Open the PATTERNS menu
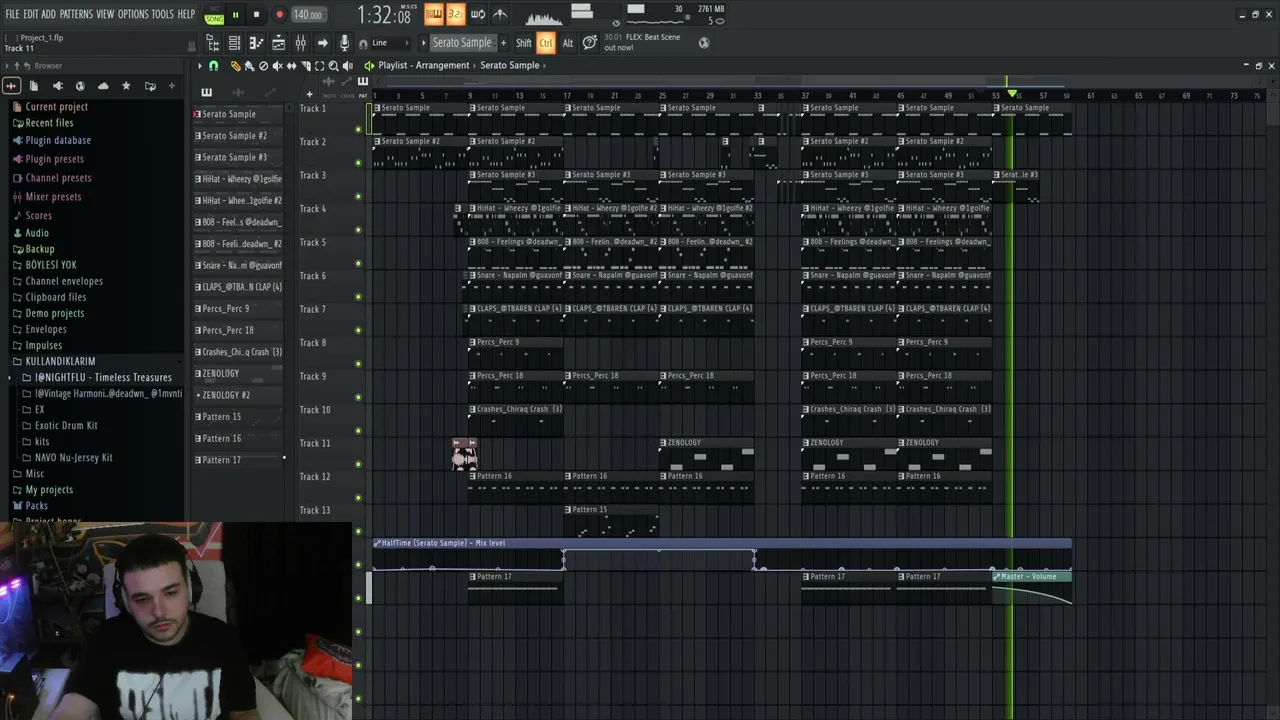1280x720 pixels. [76, 14]
